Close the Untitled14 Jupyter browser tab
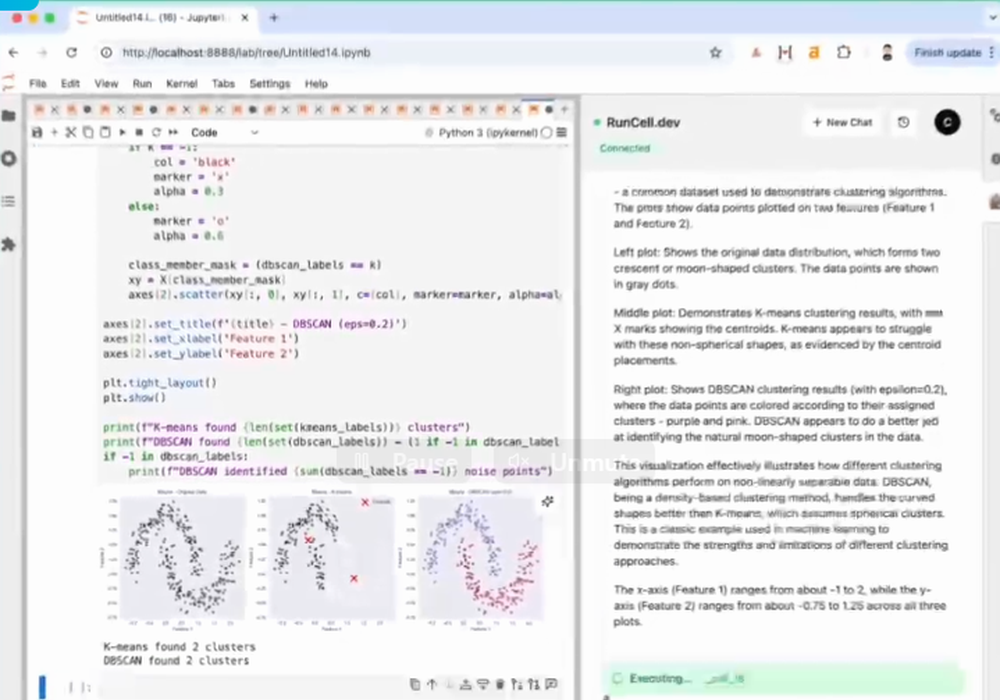Screen dimensions: 1000x700 (244, 18)
